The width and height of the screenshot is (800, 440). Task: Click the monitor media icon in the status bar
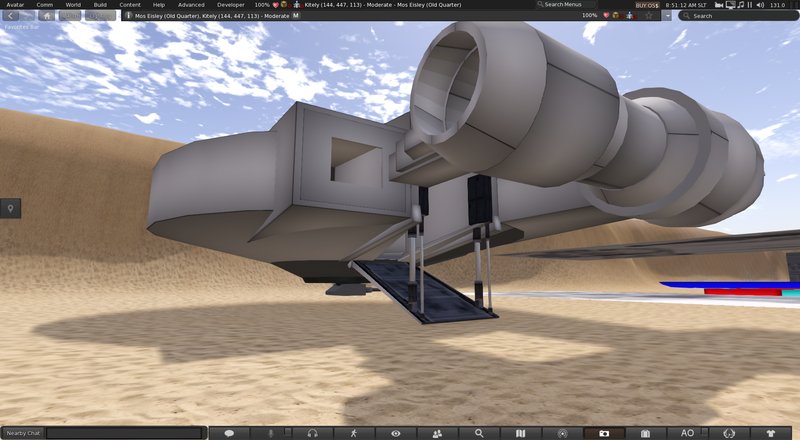(x=731, y=5)
